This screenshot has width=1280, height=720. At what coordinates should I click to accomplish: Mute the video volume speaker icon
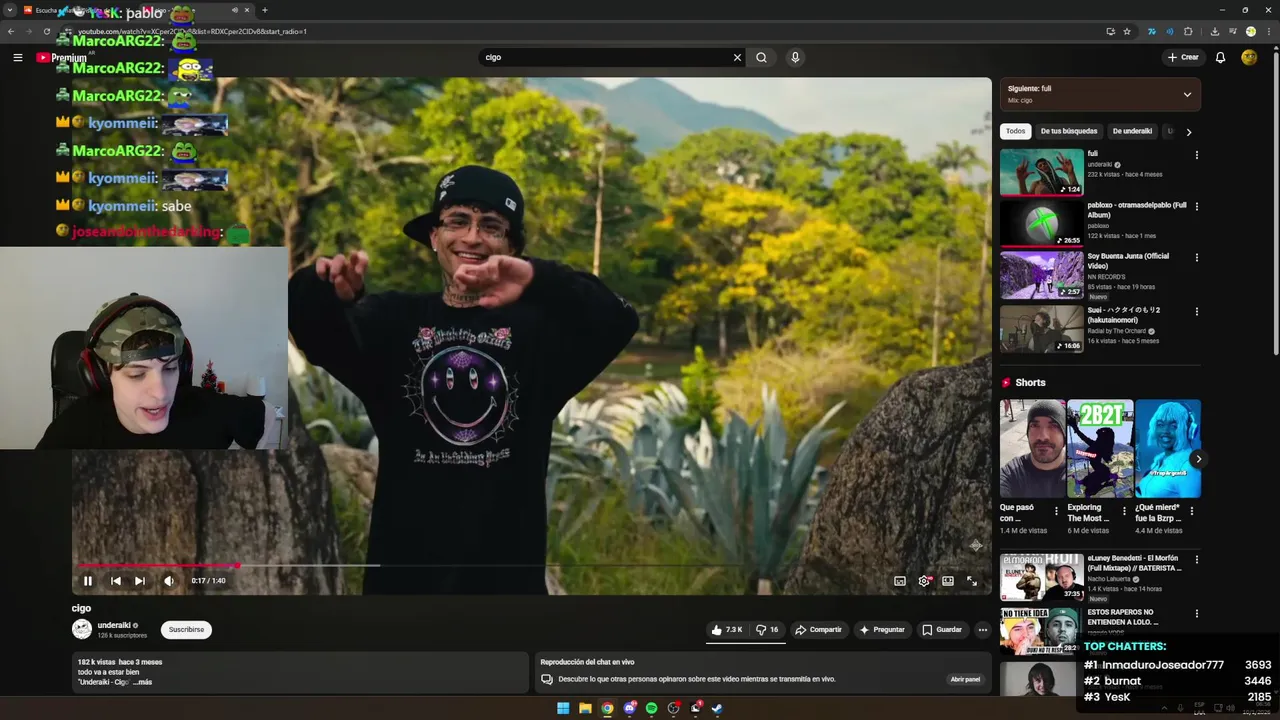(x=169, y=581)
